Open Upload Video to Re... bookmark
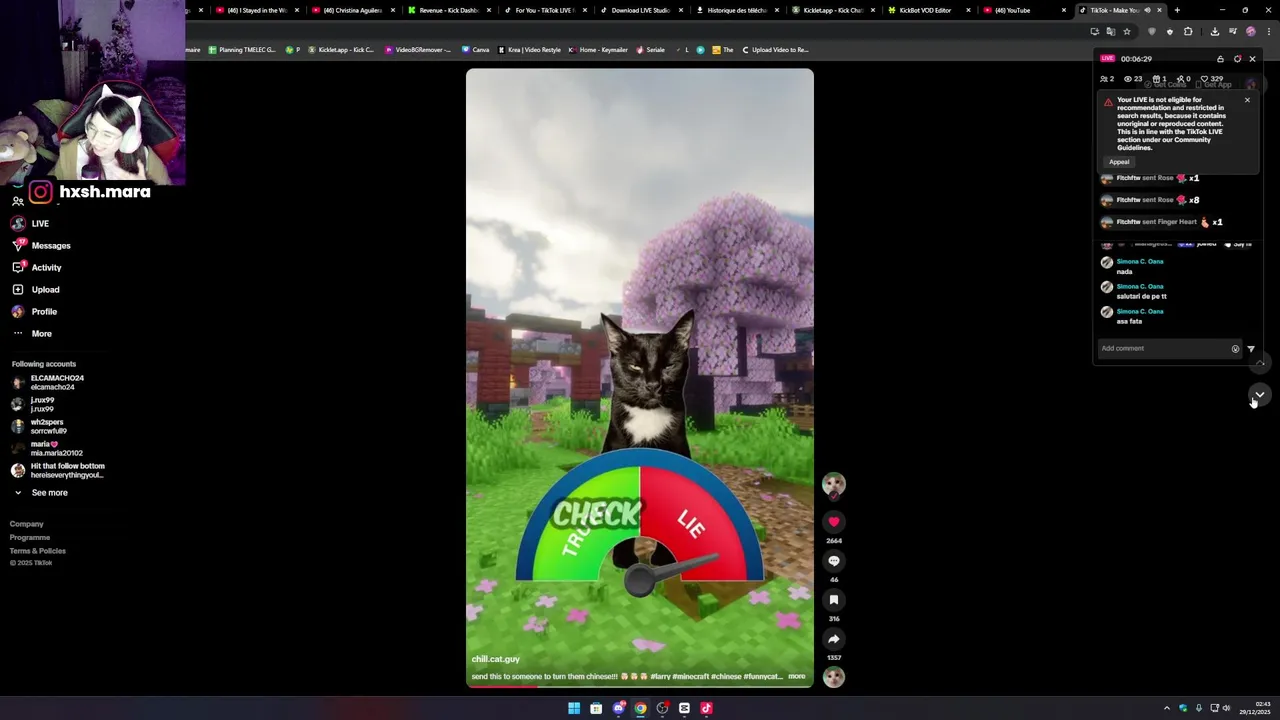 (775, 49)
